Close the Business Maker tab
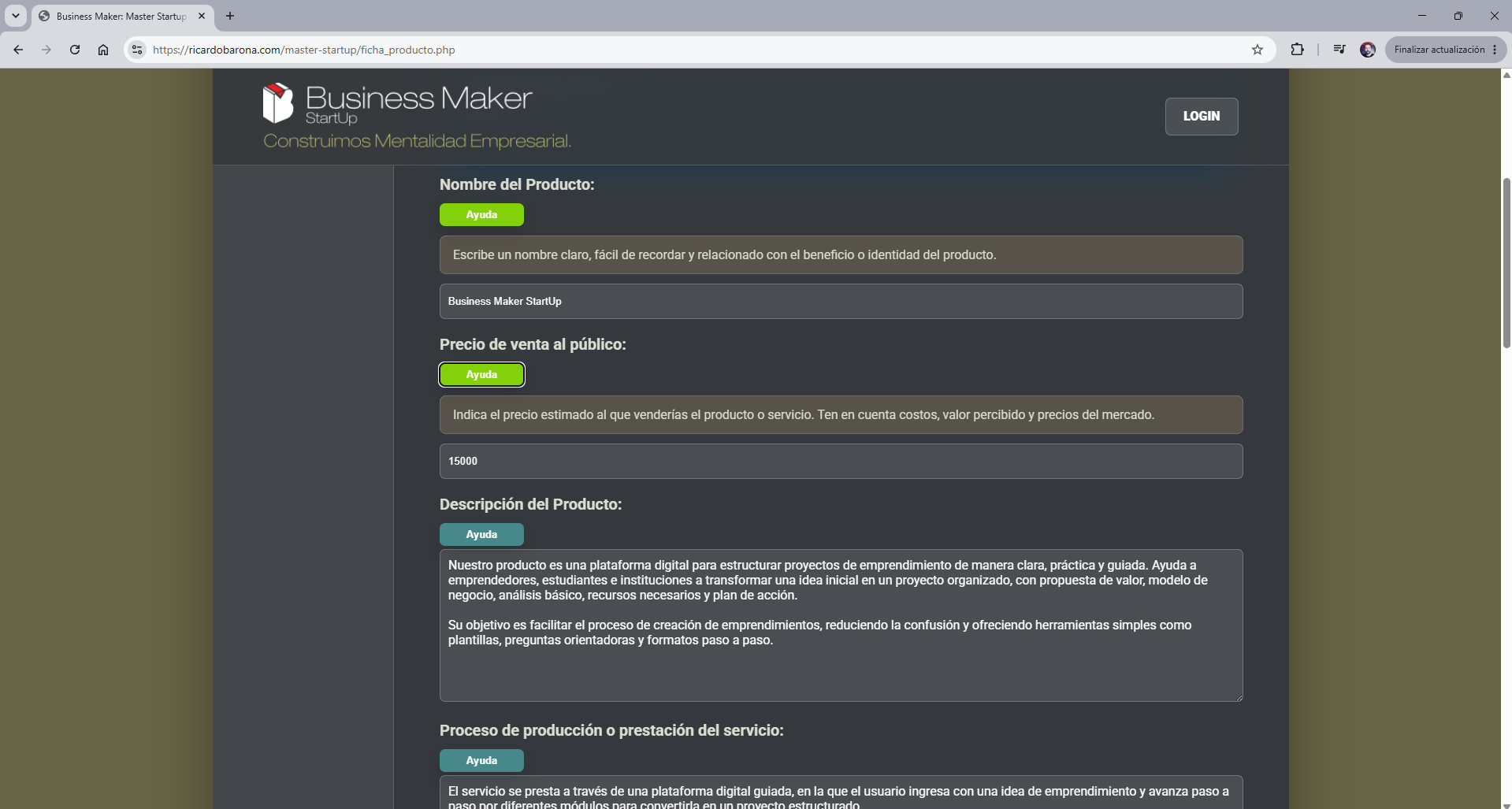Screen dimensions: 1512x809 coord(202,16)
